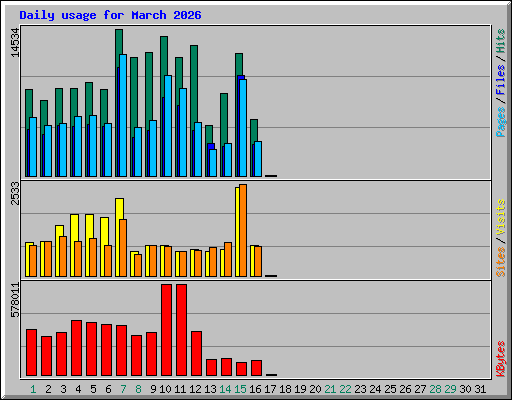Select day 28 on the date axis
This screenshot has width=512, height=400.
[435, 389]
